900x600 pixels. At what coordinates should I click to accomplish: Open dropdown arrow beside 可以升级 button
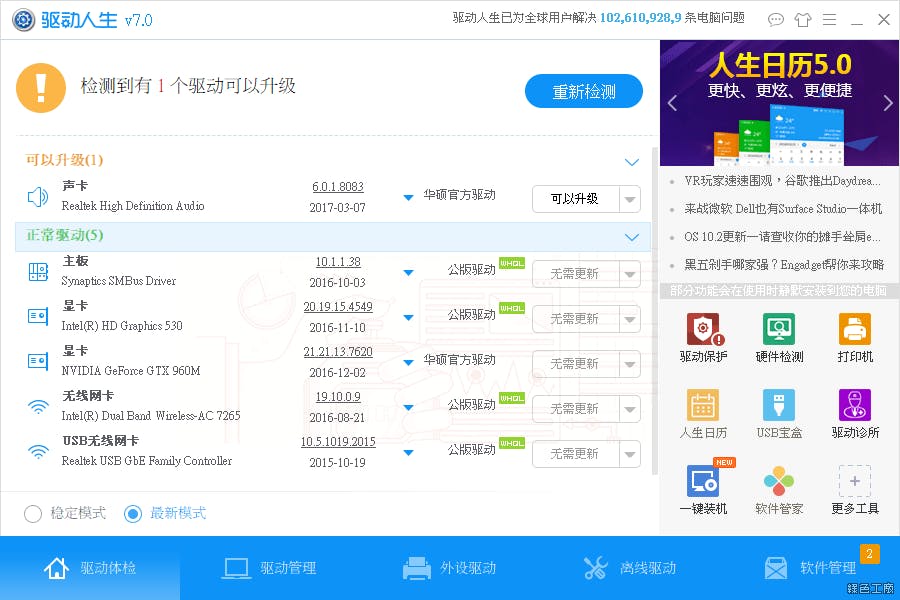[x=630, y=199]
